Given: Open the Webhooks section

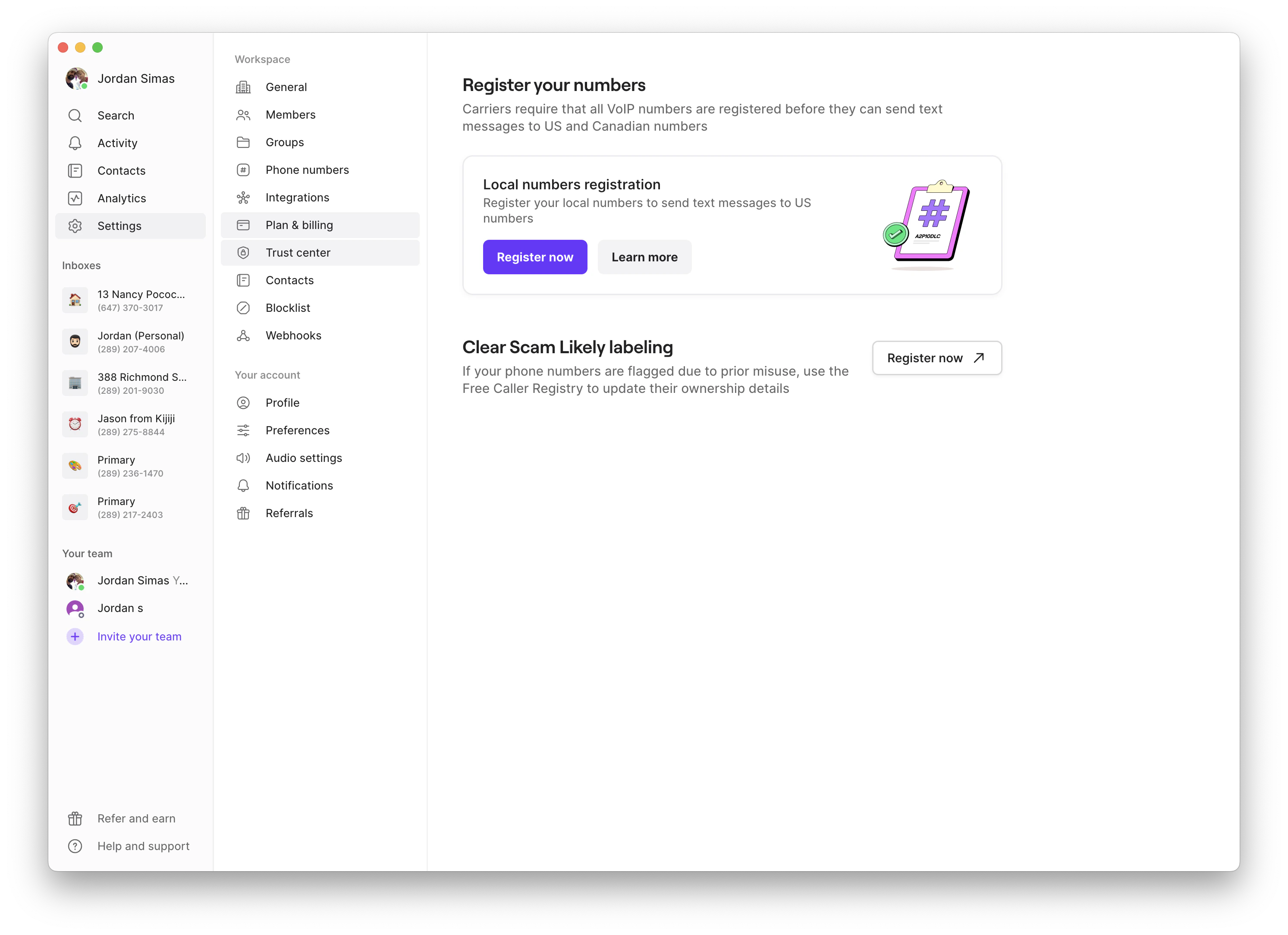Looking at the screenshot, I should [293, 335].
